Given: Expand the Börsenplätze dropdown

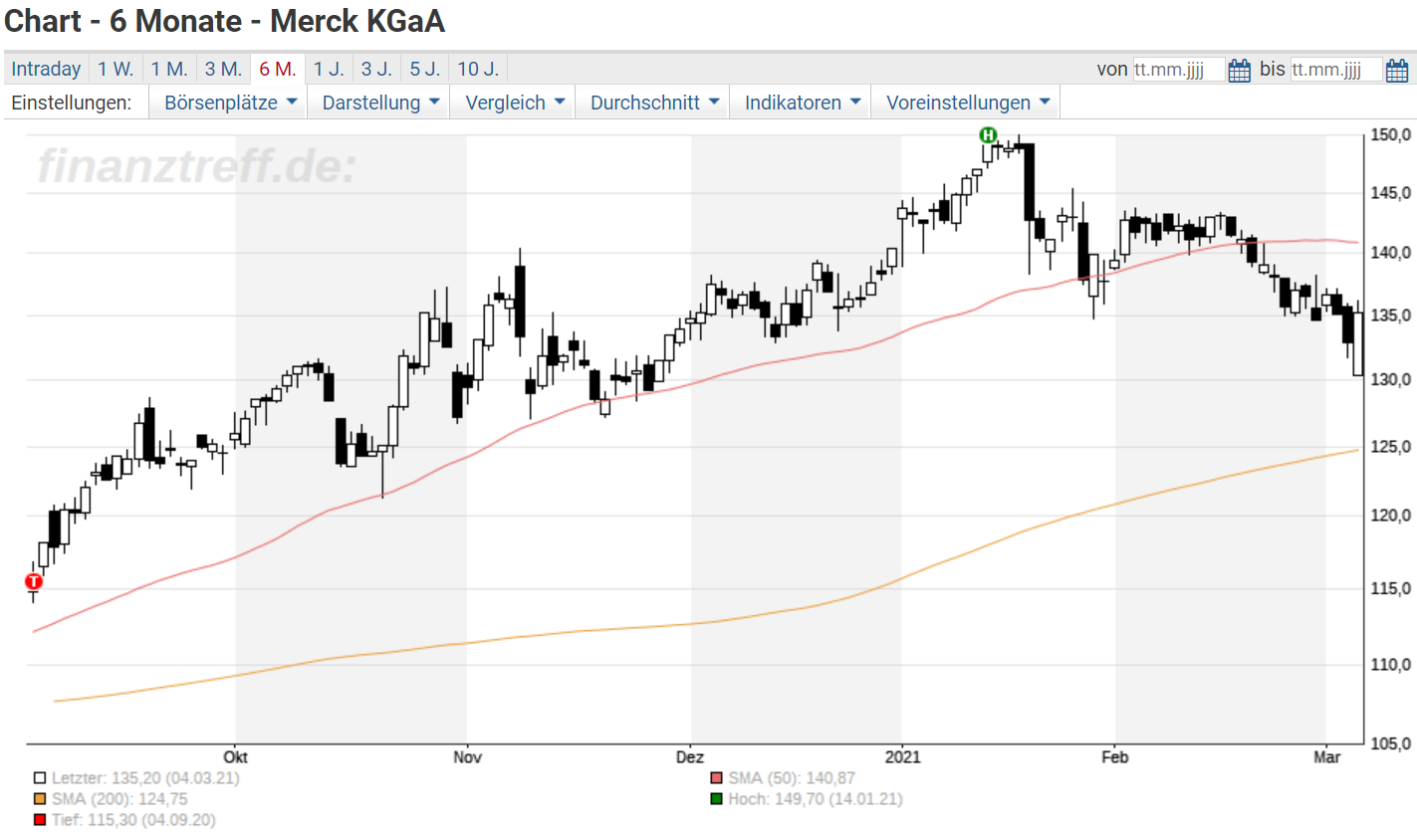Looking at the screenshot, I should click(230, 103).
